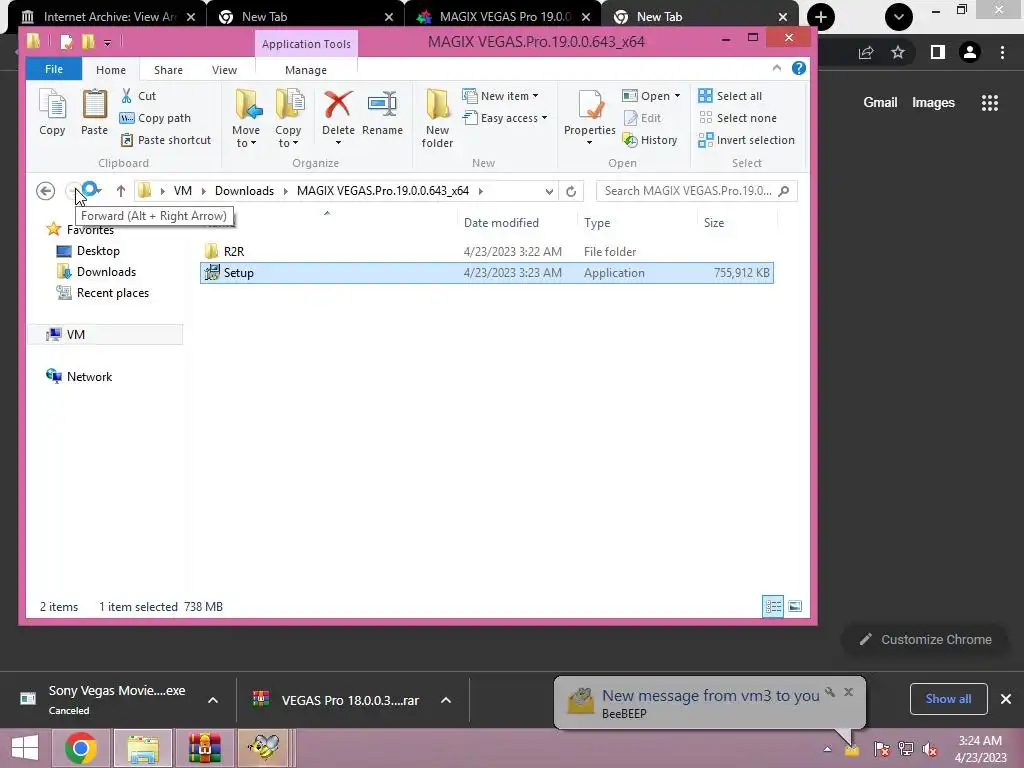Open Gmail link
Viewport: 1024px width, 768px height.
(x=880, y=103)
